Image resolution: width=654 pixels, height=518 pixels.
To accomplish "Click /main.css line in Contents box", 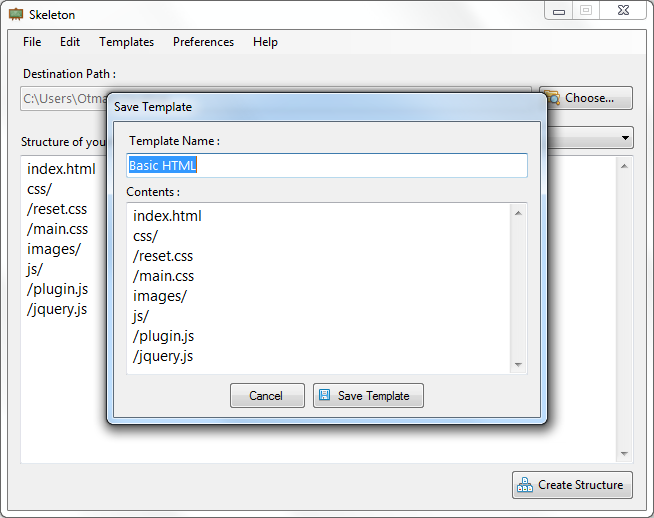I will [x=164, y=276].
